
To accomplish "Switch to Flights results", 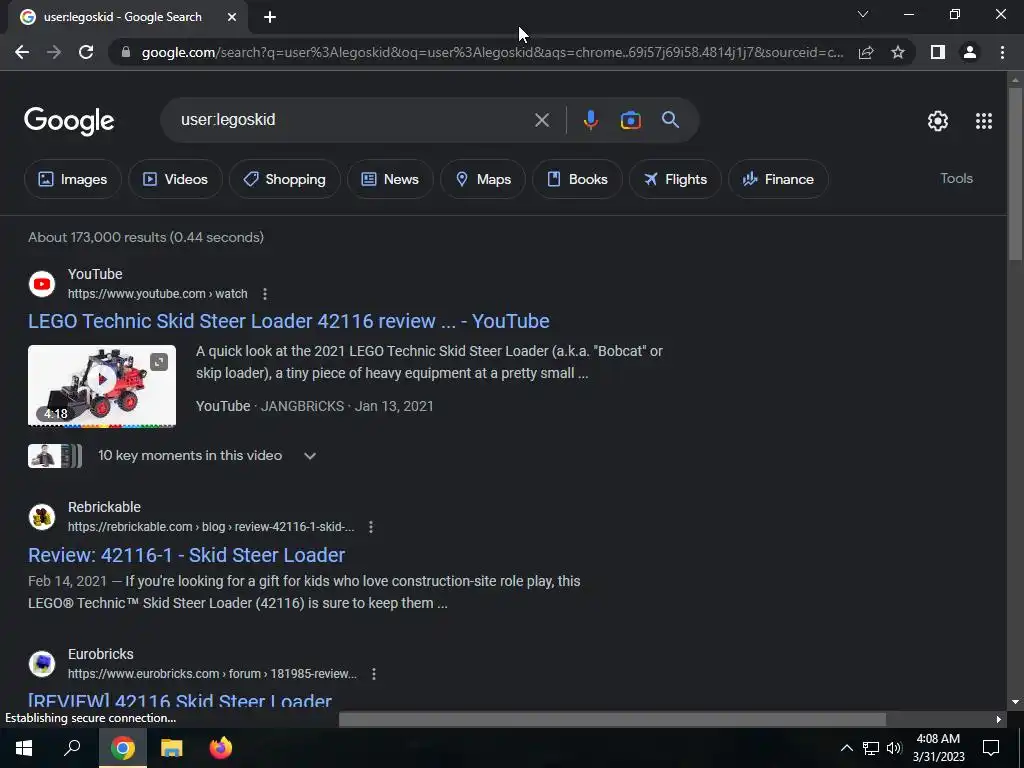I will tap(675, 179).
